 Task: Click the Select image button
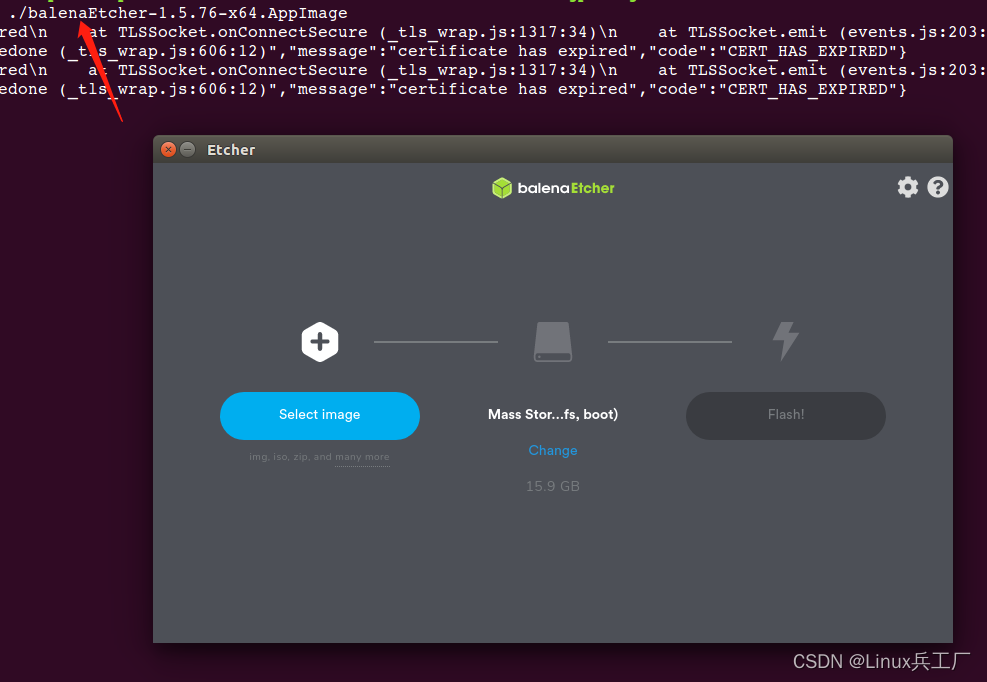(x=320, y=416)
